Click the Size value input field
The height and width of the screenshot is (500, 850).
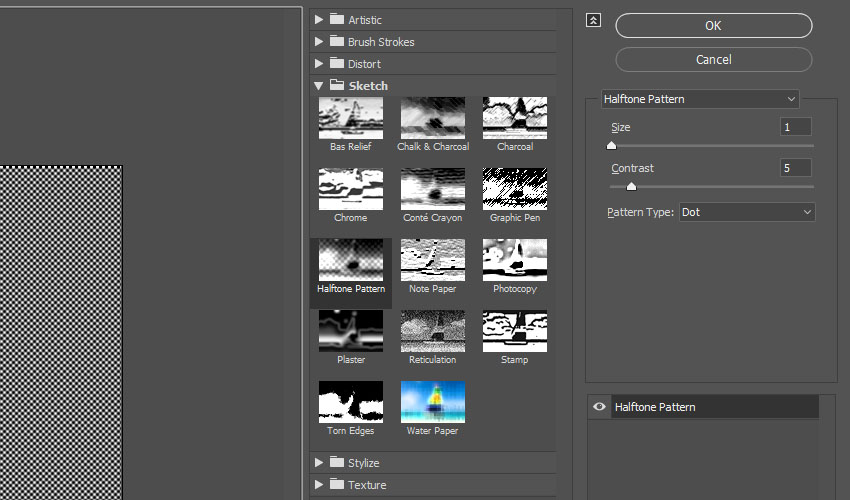pyautogui.click(x=795, y=127)
